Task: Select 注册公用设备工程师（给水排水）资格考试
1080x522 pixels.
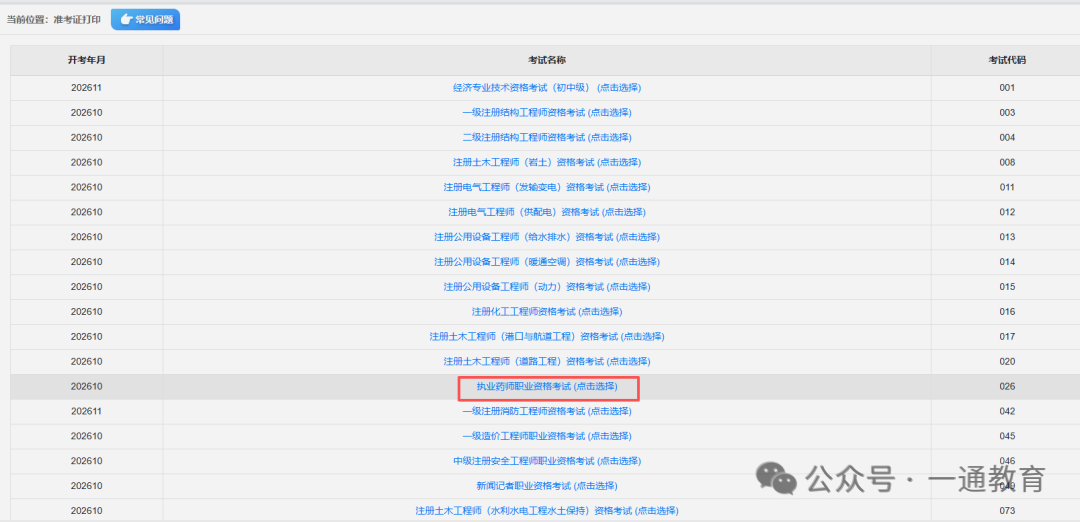Action: tap(547, 236)
